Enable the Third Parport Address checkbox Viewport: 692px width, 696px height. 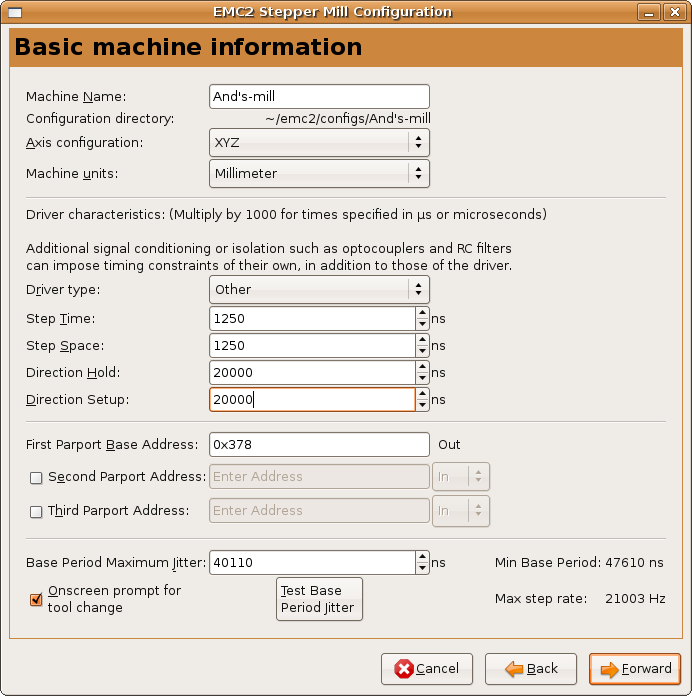click(36, 512)
